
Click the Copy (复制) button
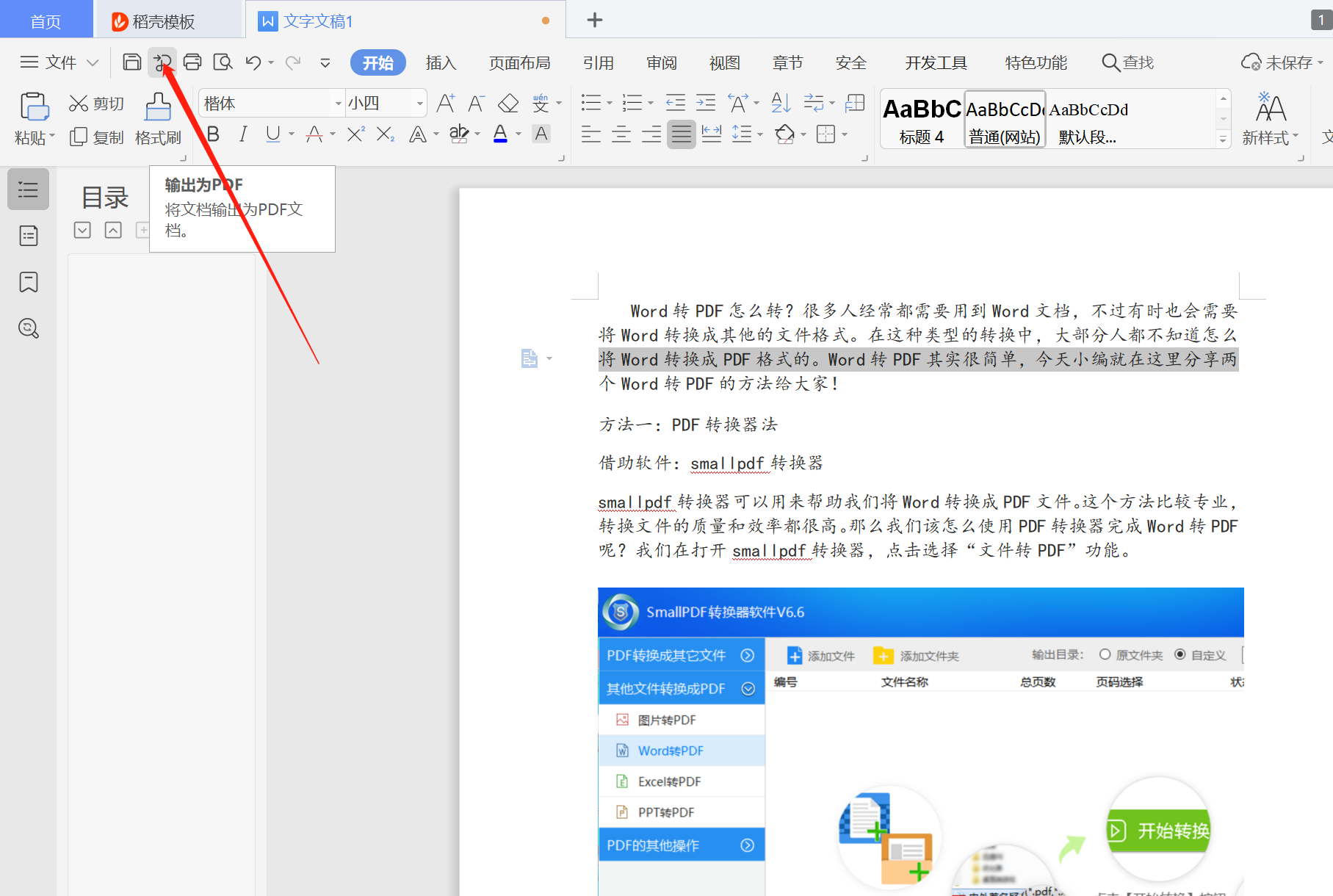97,137
